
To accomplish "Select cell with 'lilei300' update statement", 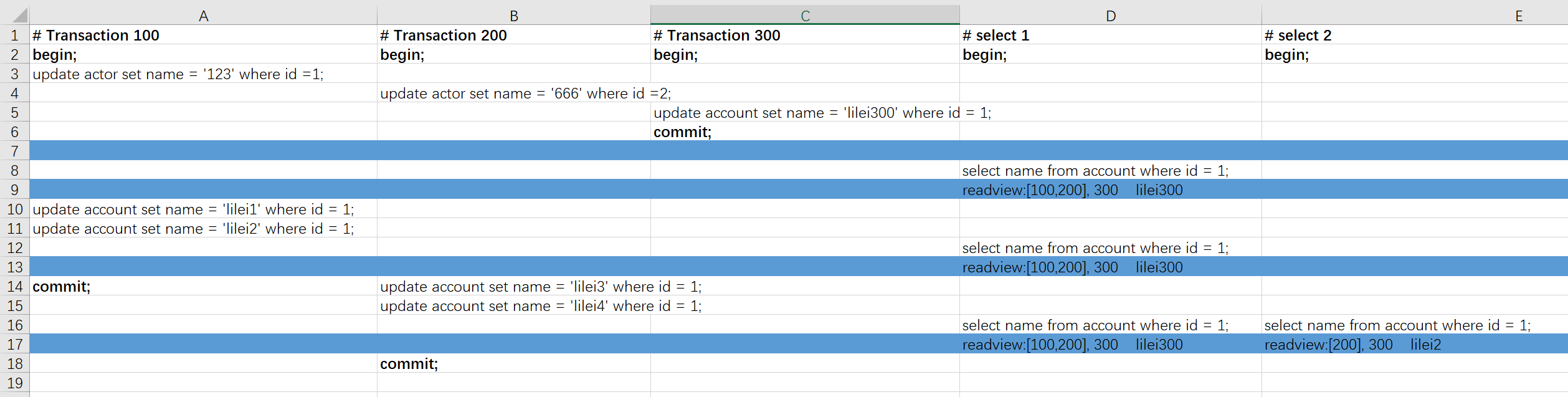I will coord(805,112).
